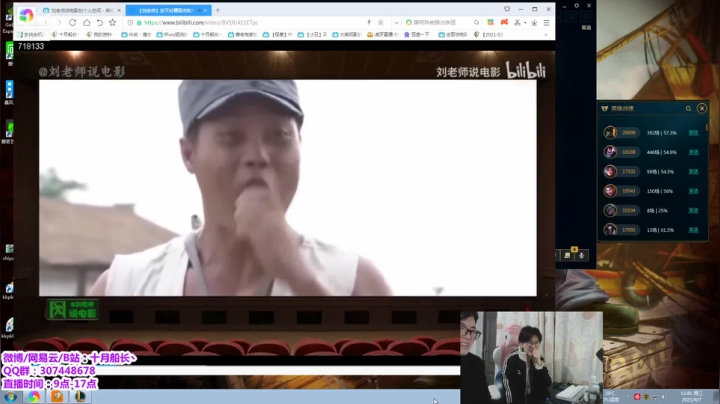Expand the bookmarks bar overflow chevron
The width and height of the screenshot is (720, 404).
click(546, 34)
